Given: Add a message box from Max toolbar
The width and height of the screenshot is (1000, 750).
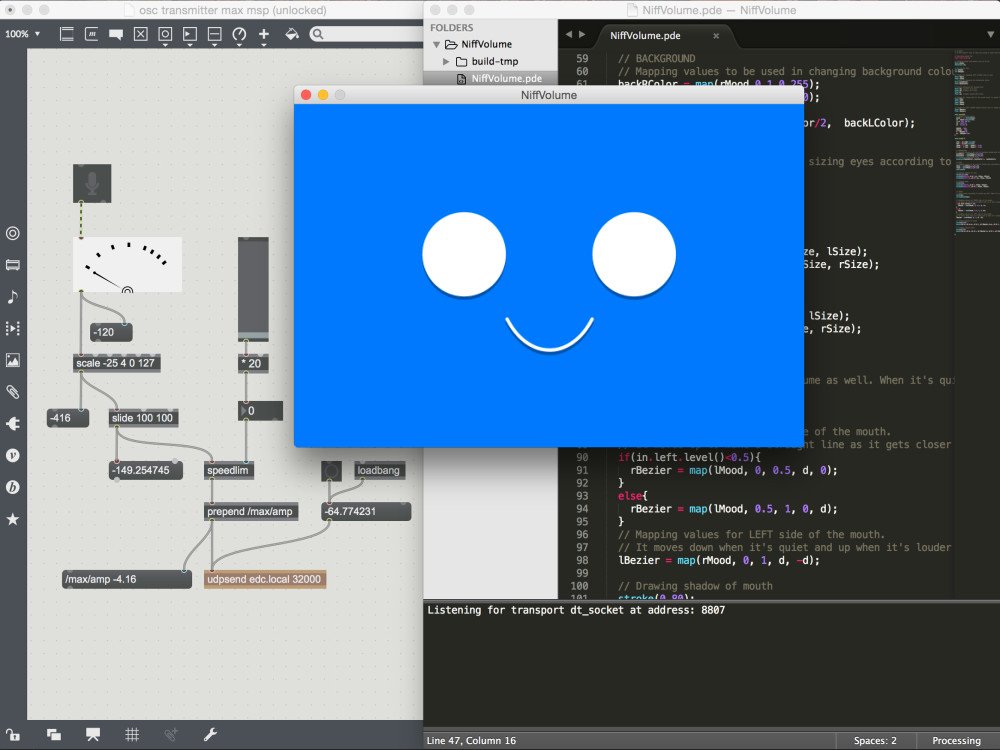Looking at the screenshot, I should point(91,34).
